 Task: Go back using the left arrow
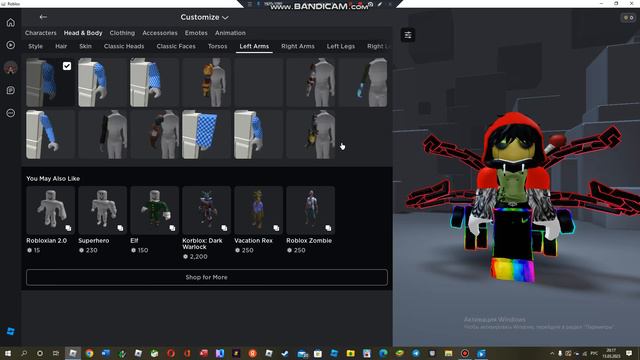point(43,17)
